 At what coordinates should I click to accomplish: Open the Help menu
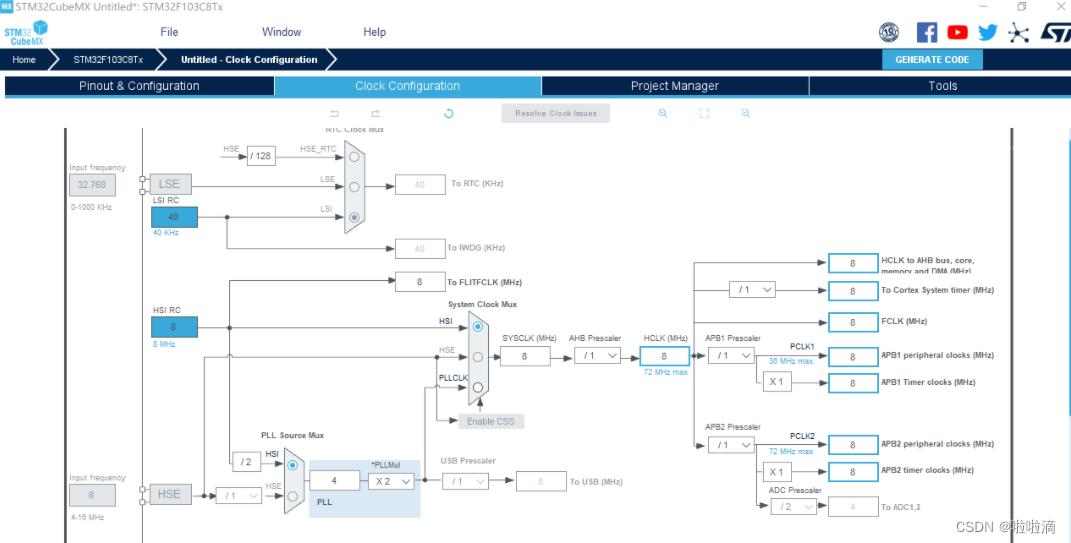click(x=374, y=32)
